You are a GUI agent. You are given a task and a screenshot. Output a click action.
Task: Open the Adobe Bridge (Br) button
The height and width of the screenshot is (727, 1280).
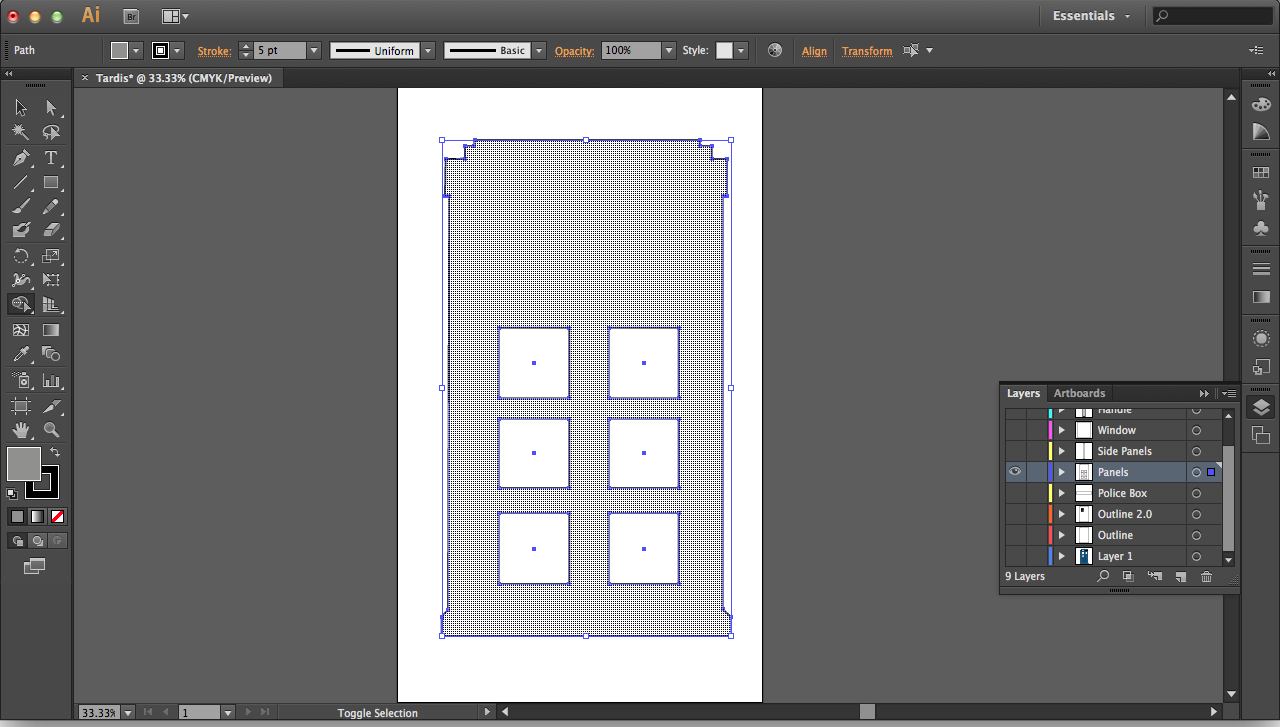click(131, 16)
